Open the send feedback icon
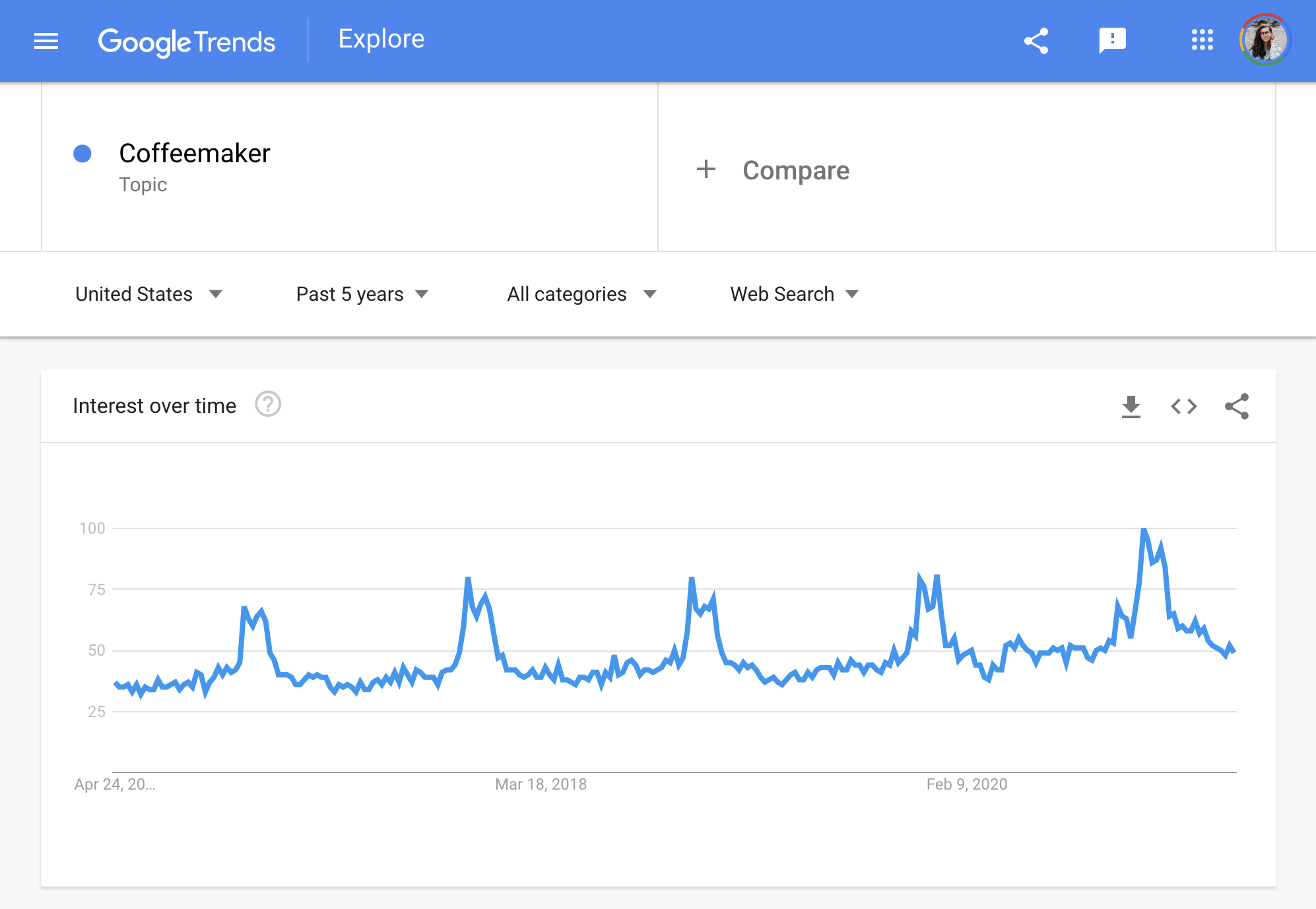This screenshot has height=909, width=1316. coord(1112,41)
